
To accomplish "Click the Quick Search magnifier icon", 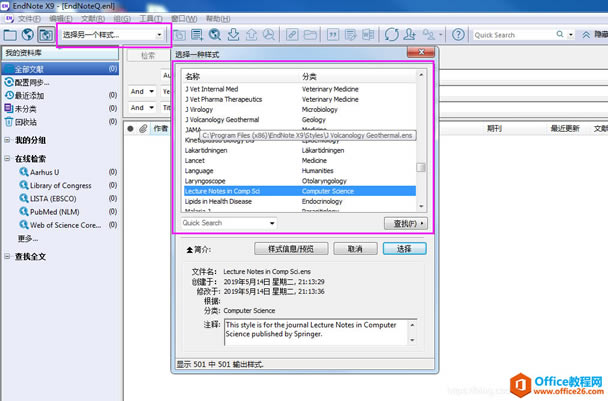I will pyautogui.click(x=560, y=35).
